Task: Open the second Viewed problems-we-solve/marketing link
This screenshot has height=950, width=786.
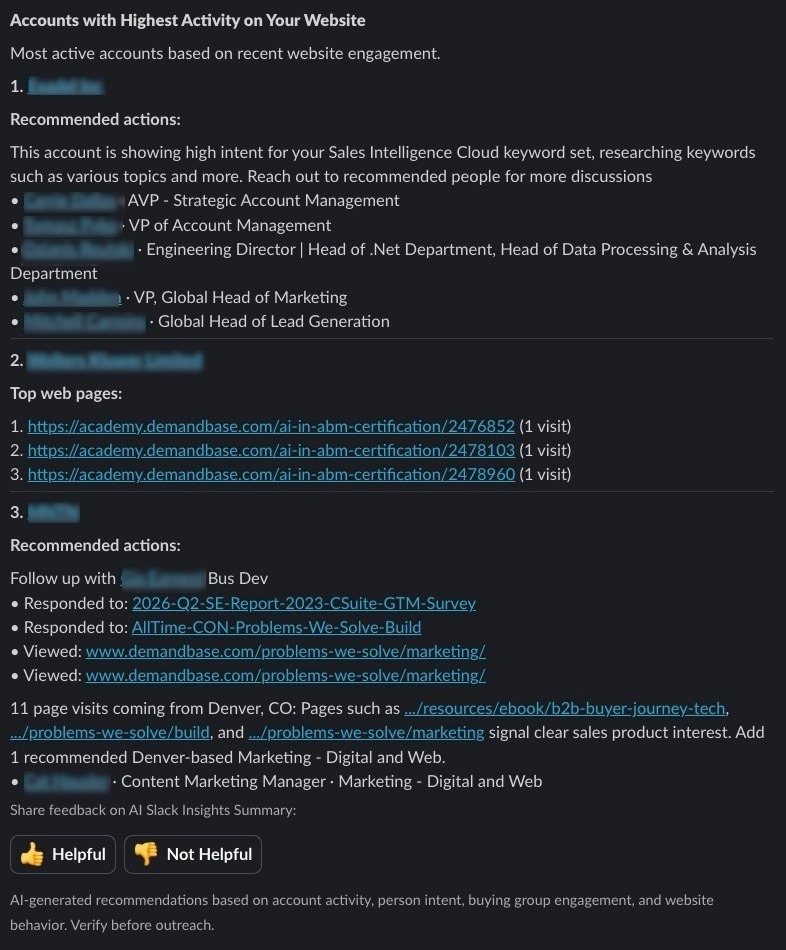Action: tap(285, 676)
